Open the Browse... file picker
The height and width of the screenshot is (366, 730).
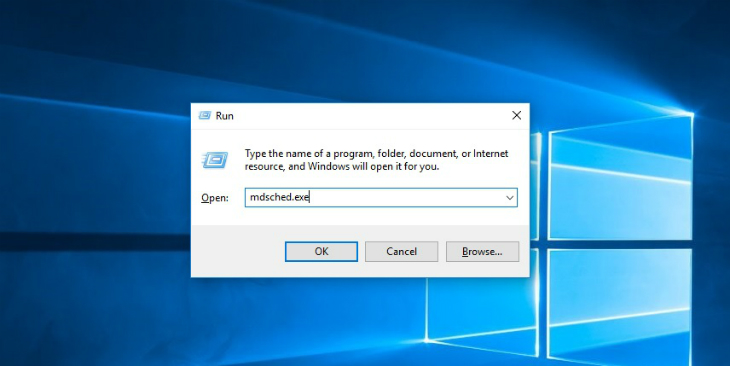(x=482, y=251)
